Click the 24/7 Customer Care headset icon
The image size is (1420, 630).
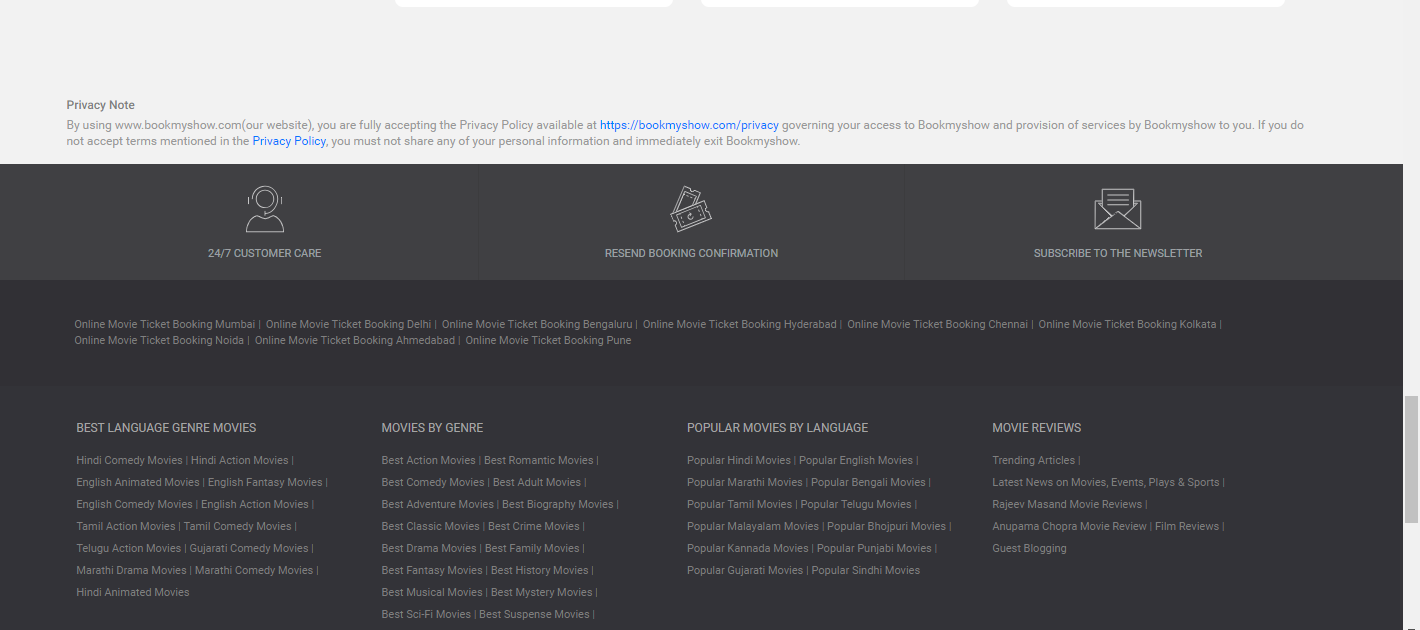point(265,209)
